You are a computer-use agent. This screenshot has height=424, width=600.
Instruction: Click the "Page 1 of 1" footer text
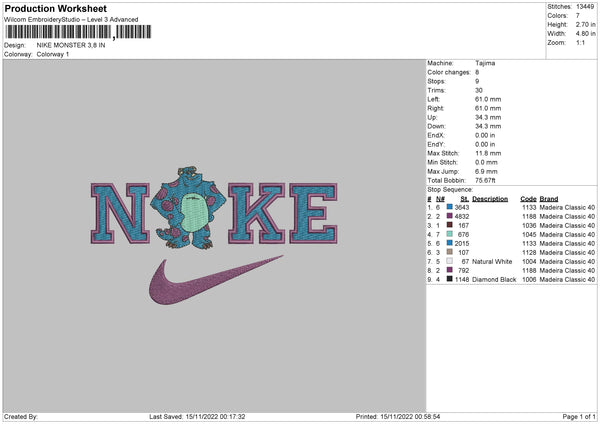coord(579,416)
